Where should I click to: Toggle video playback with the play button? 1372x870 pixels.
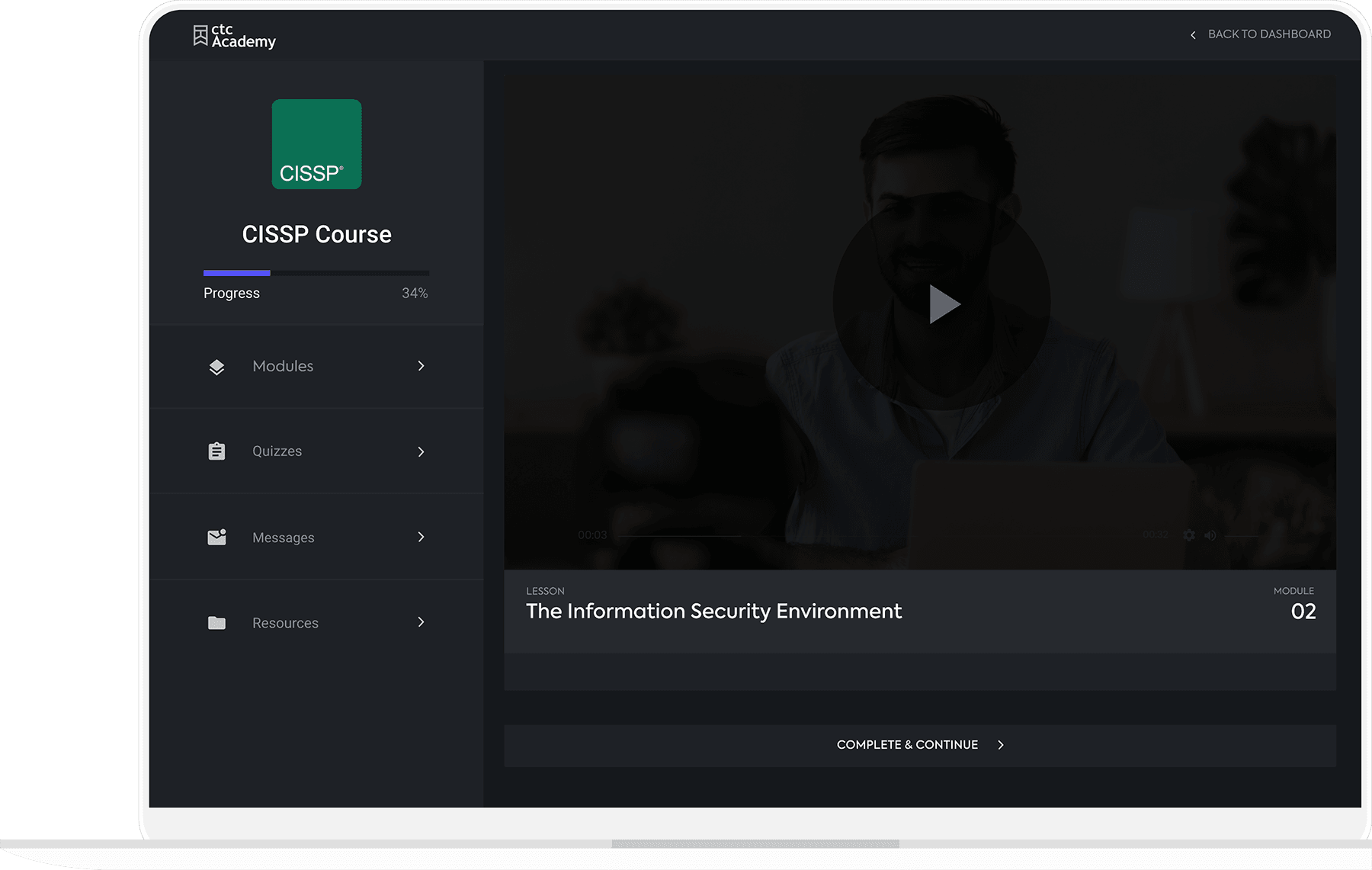[x=942, y=303]
